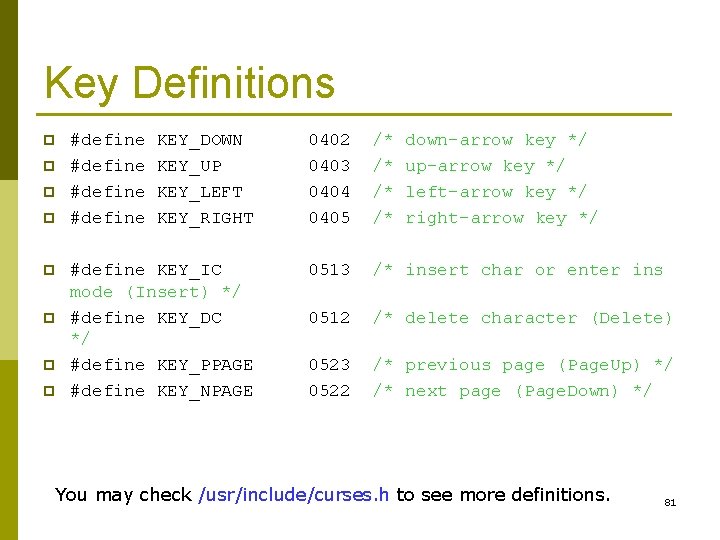The image size is (720, 540).
Task: Select the '#define KEY_UP' text
Action: point(146,166)
